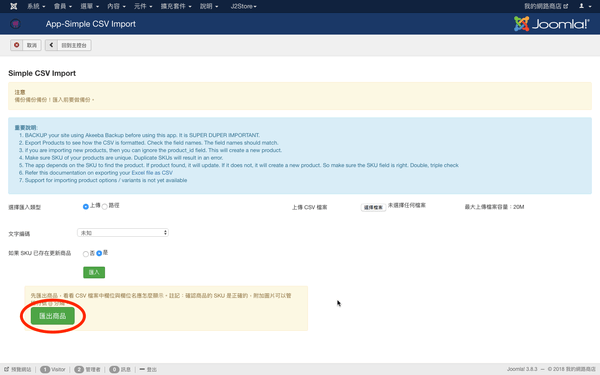Screen dimensions: 600x375
Task: Click 'Joomla! 3.8.3' version text in footer
Action: (x=522, y=369)
